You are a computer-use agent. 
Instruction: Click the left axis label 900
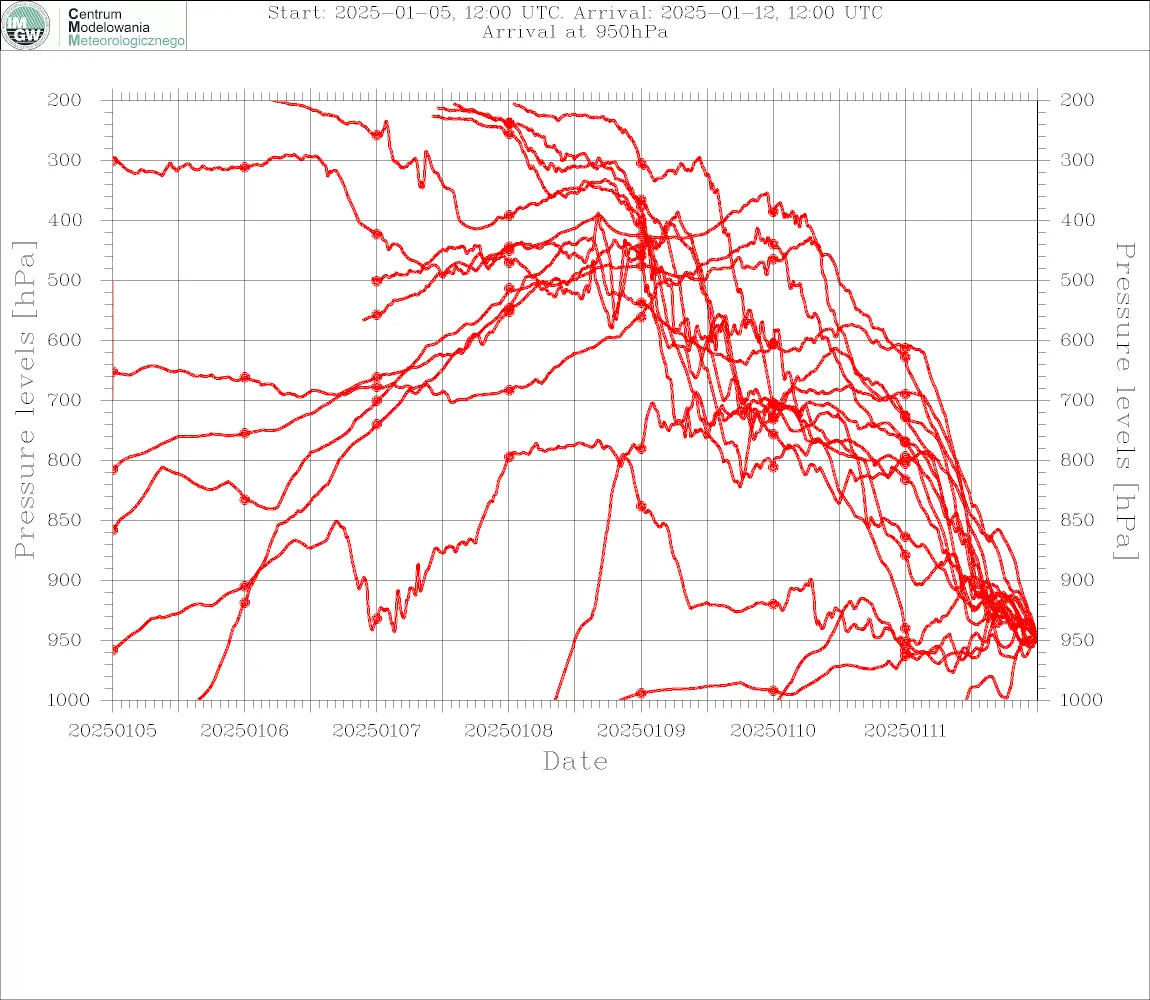click(x=65, y=580)
